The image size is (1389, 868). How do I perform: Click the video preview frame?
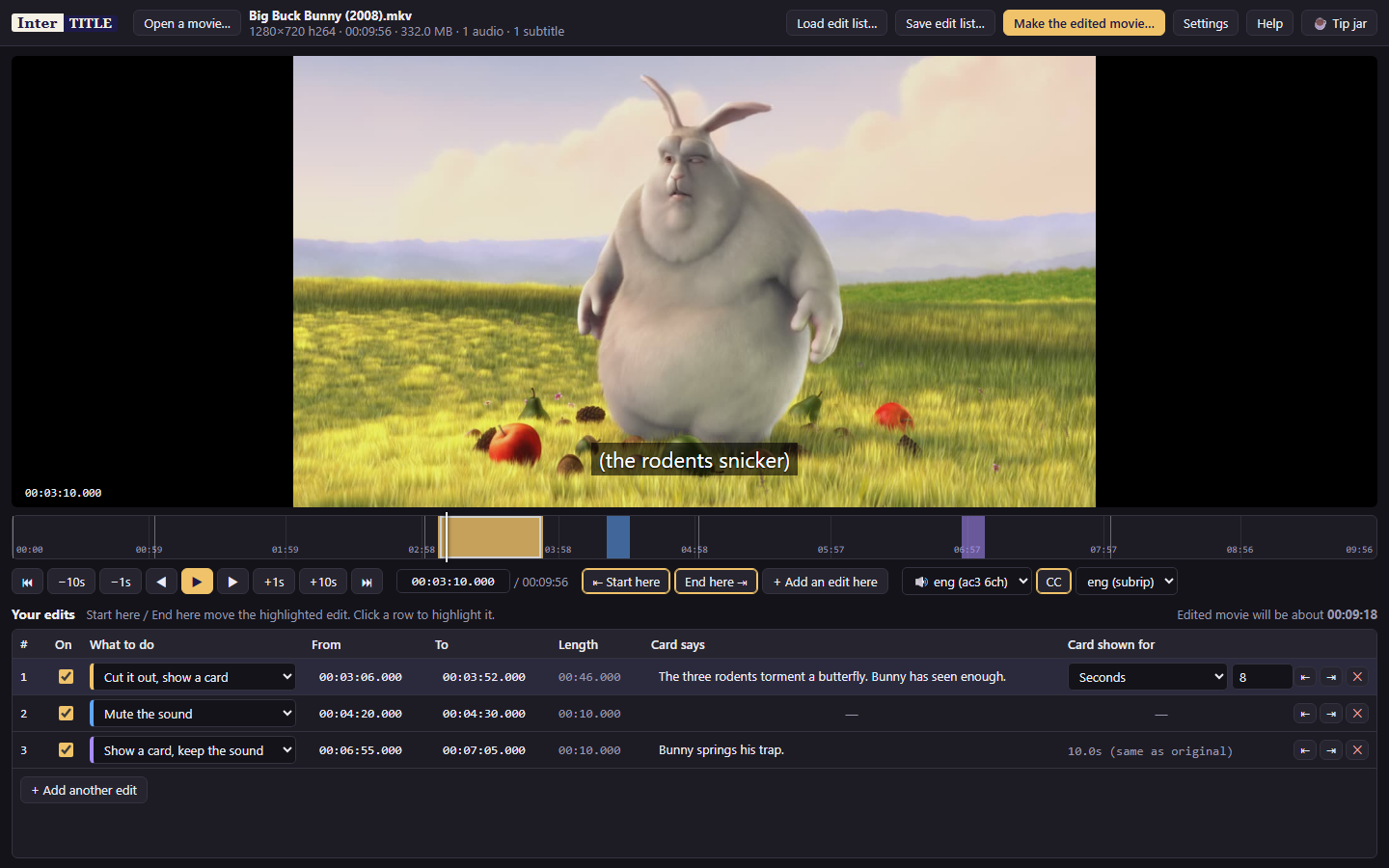coord(694,282)
